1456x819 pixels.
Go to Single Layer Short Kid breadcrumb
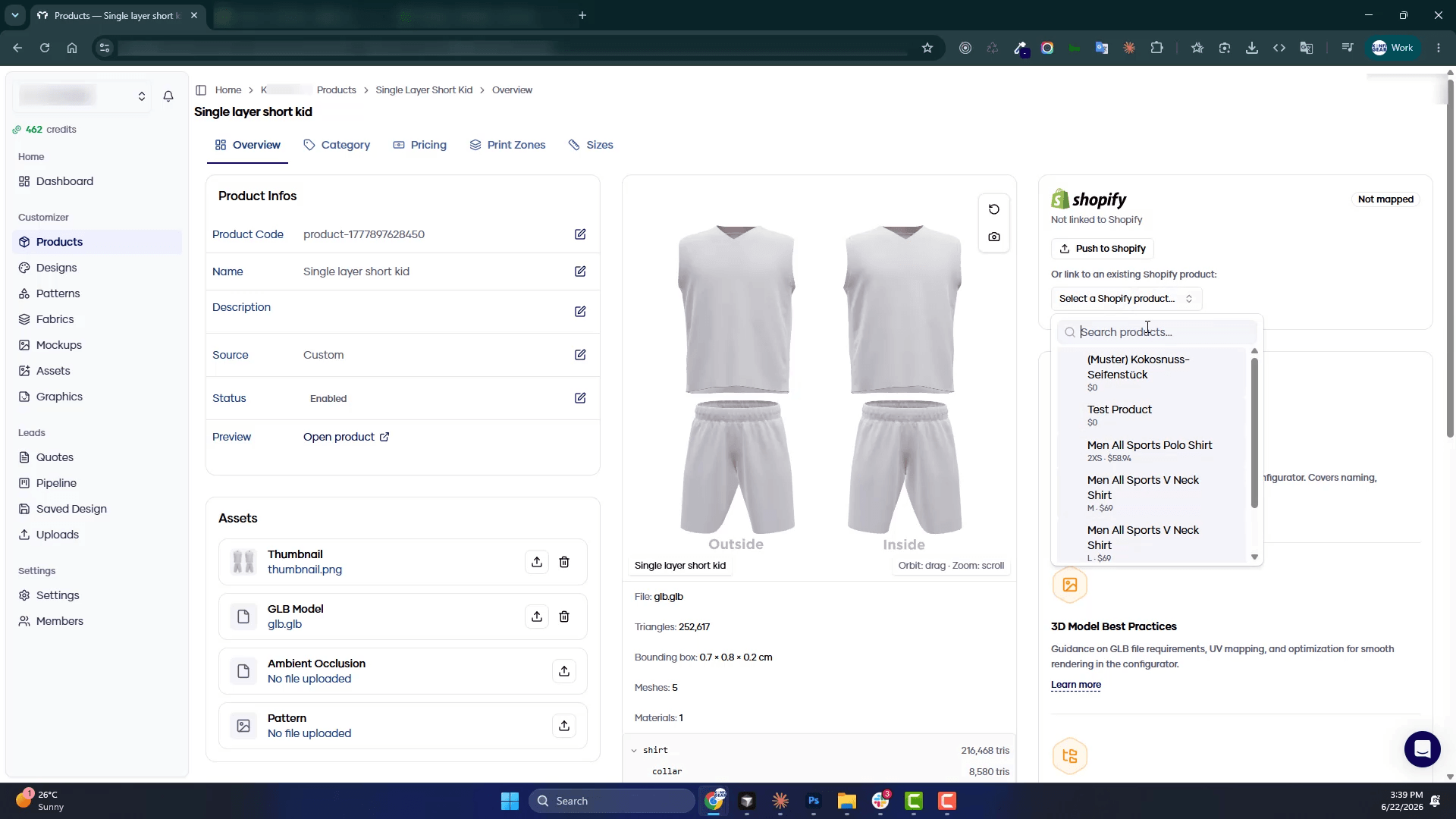(424, 90)
